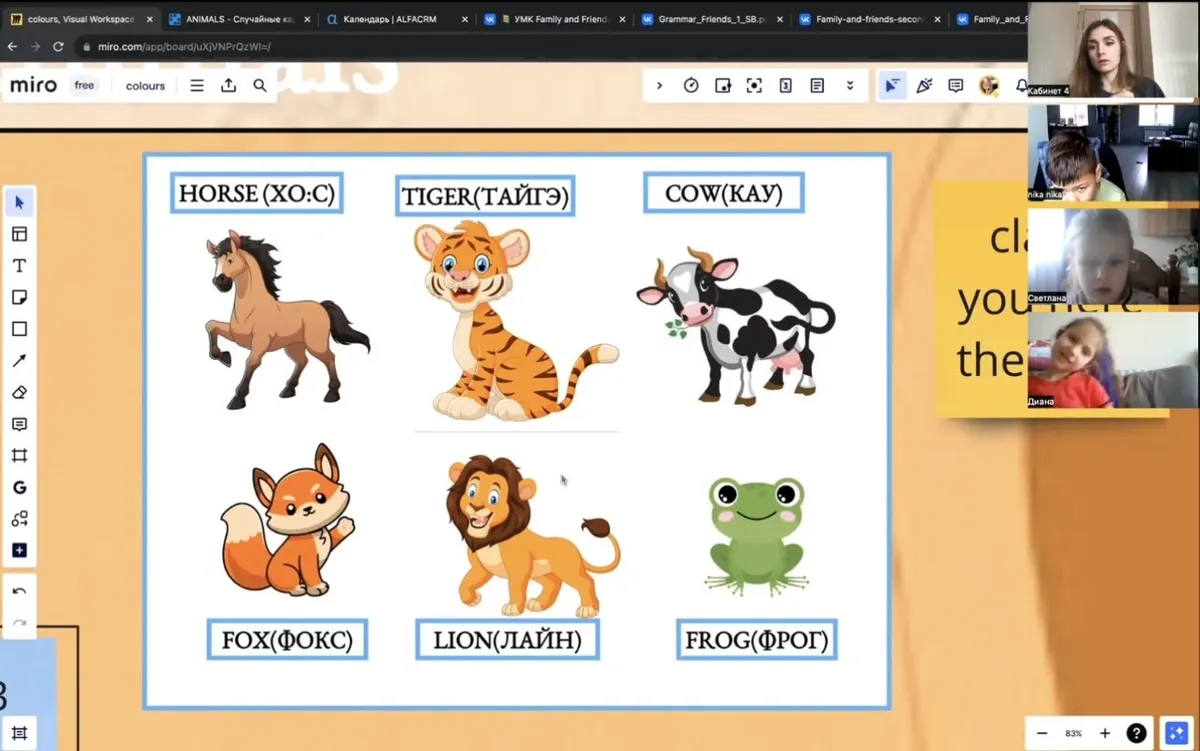The height and width of the screenshot is (751, 1200).
Task: Open the Miro AI sparkle button
Action: (x=1175, y=733)
